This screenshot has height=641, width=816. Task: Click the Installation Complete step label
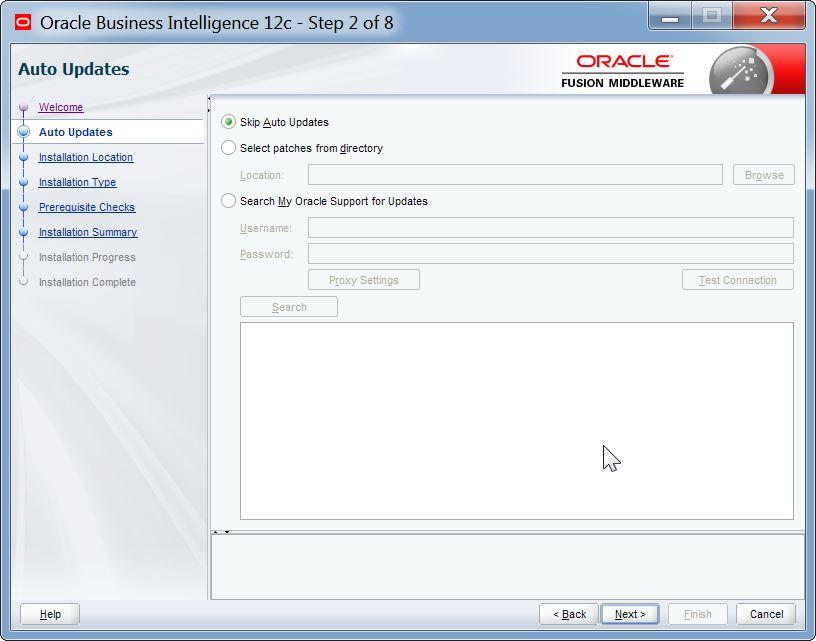87,282
